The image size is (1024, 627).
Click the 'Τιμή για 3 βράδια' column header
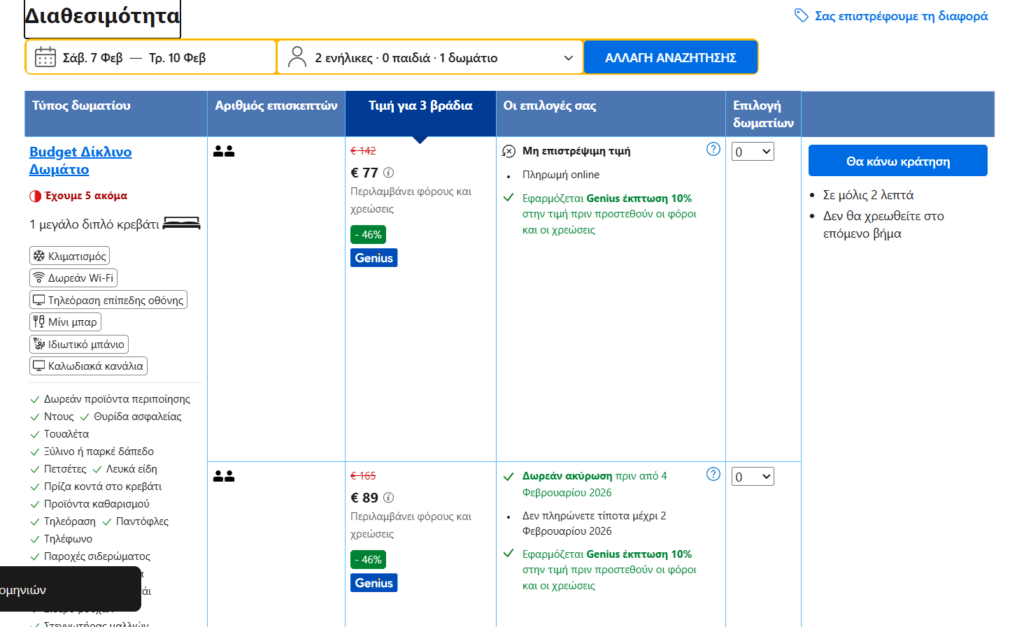pyautogui.click(x=420, y=105)
